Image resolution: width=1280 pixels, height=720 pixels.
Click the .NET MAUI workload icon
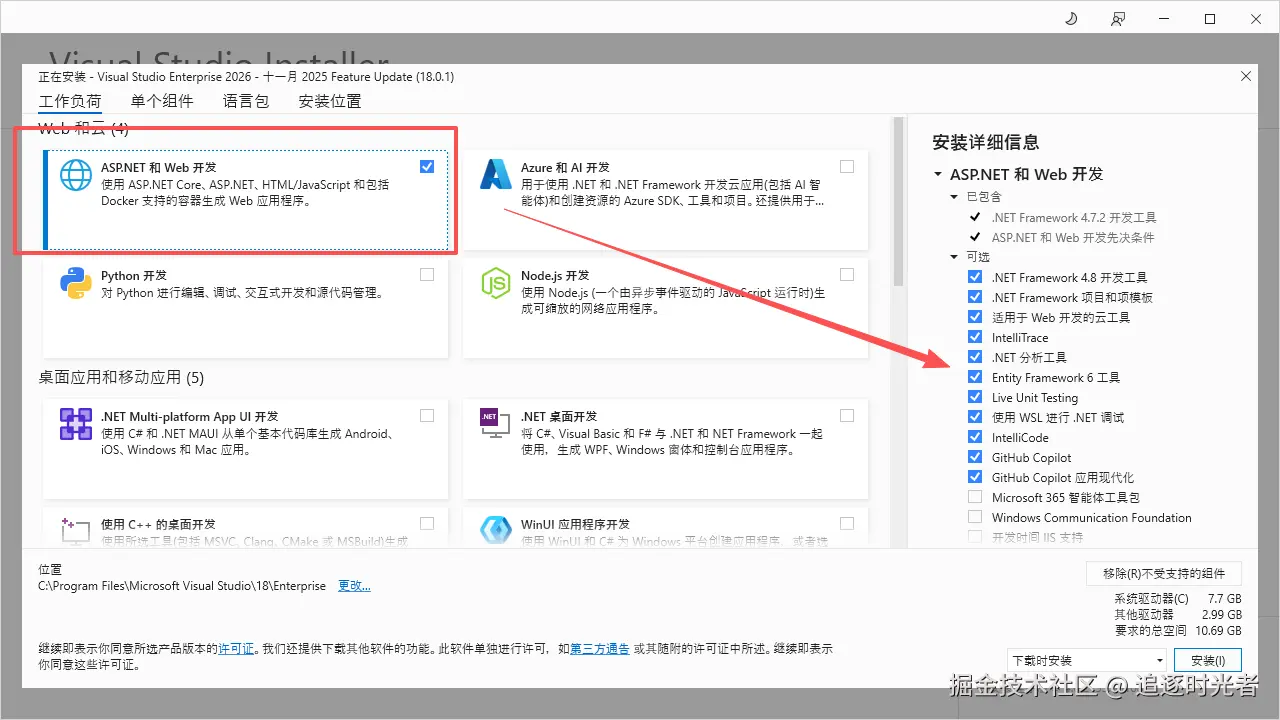pos(76,424)
